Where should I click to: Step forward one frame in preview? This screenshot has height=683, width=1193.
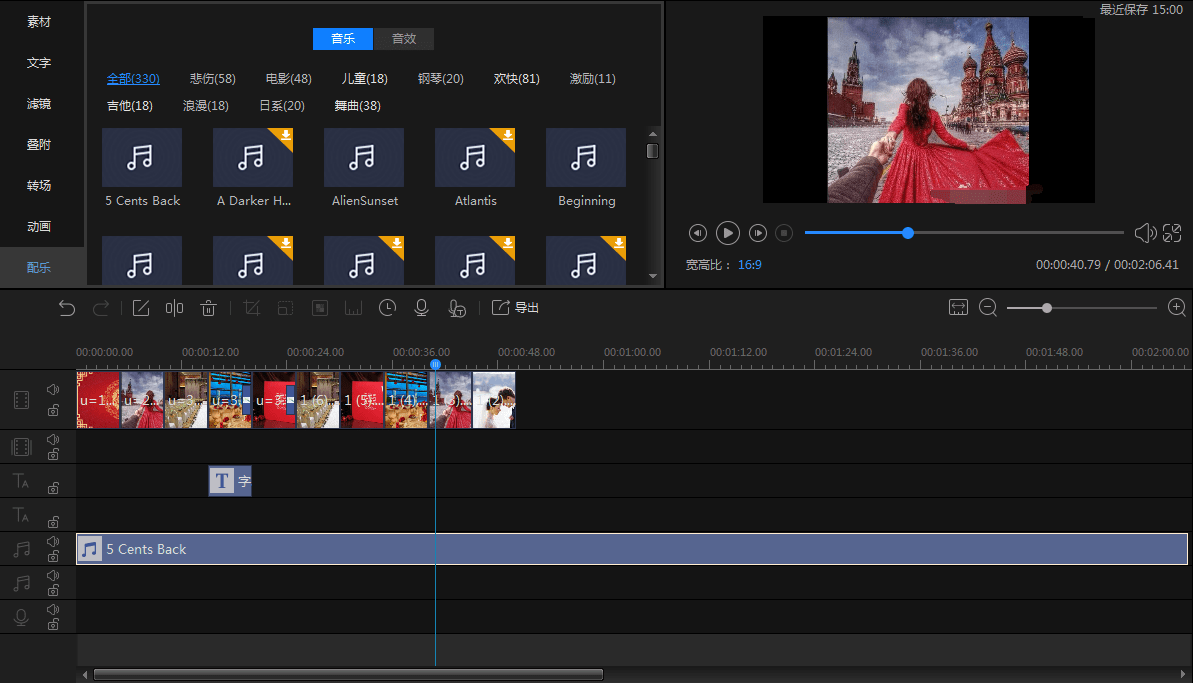tap(758, 233)
